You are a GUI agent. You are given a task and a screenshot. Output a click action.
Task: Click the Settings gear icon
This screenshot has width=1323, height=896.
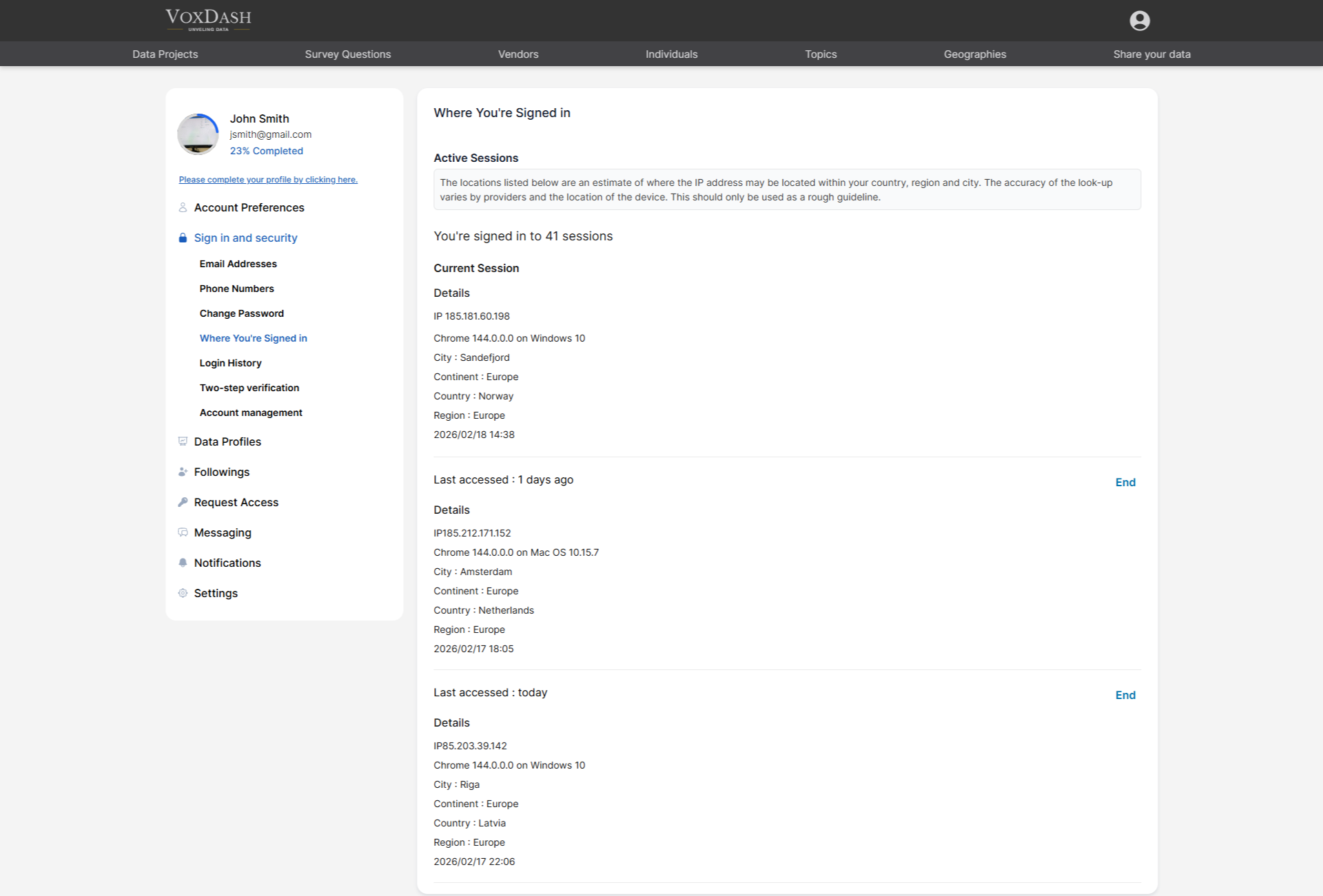[x=183, y=593]
